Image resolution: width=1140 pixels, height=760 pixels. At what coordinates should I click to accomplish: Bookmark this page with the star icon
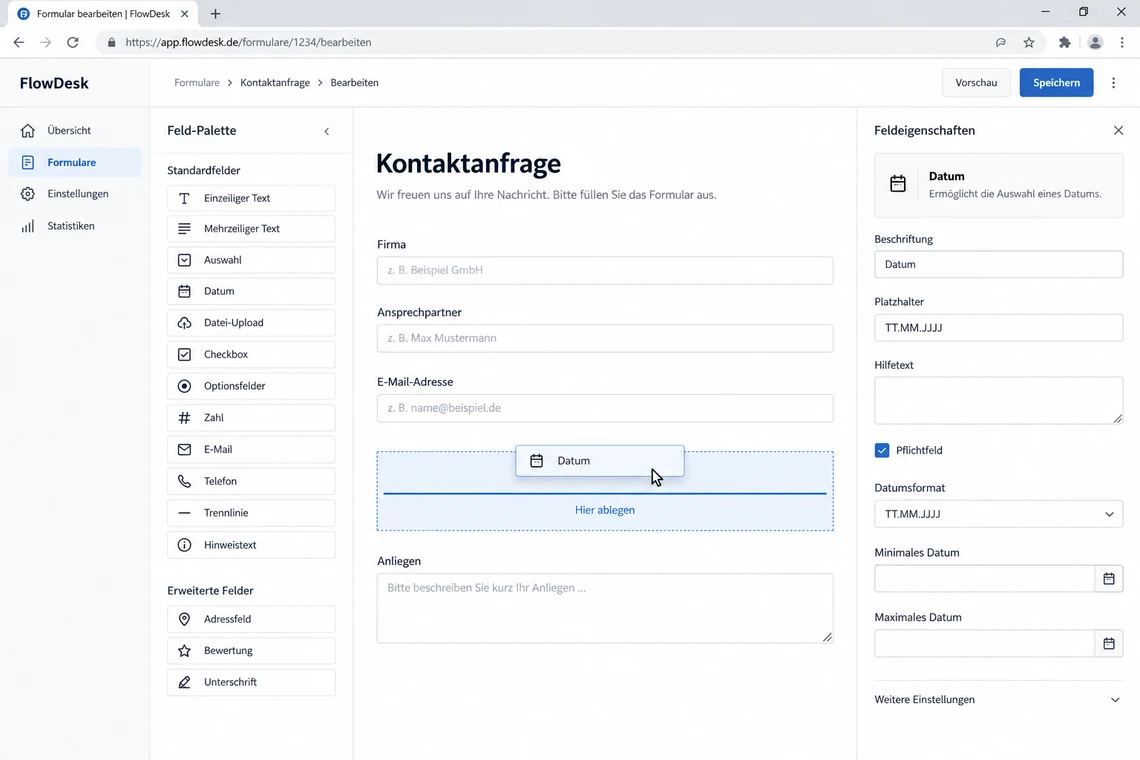1029,42
